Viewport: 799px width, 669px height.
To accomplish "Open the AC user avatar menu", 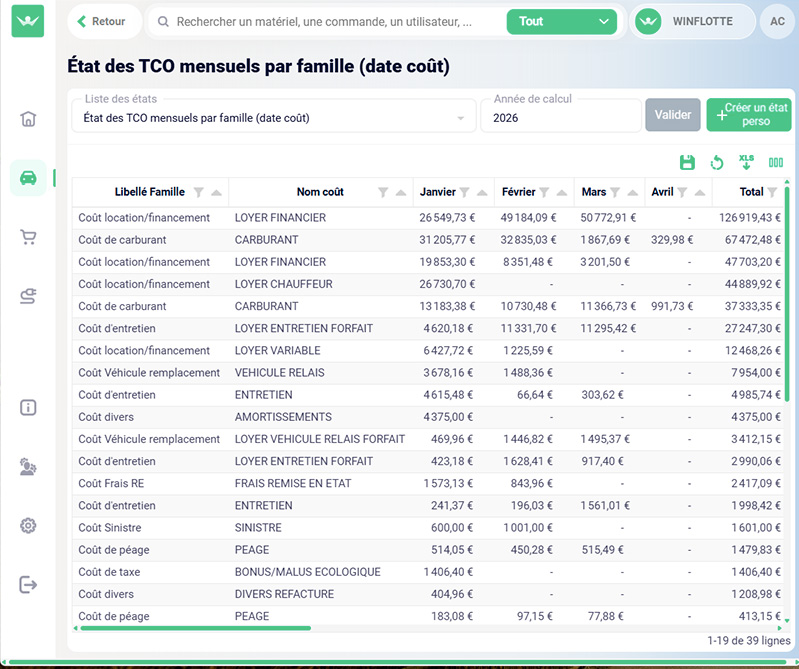I will pyautogui.click(x=777, y=21).
